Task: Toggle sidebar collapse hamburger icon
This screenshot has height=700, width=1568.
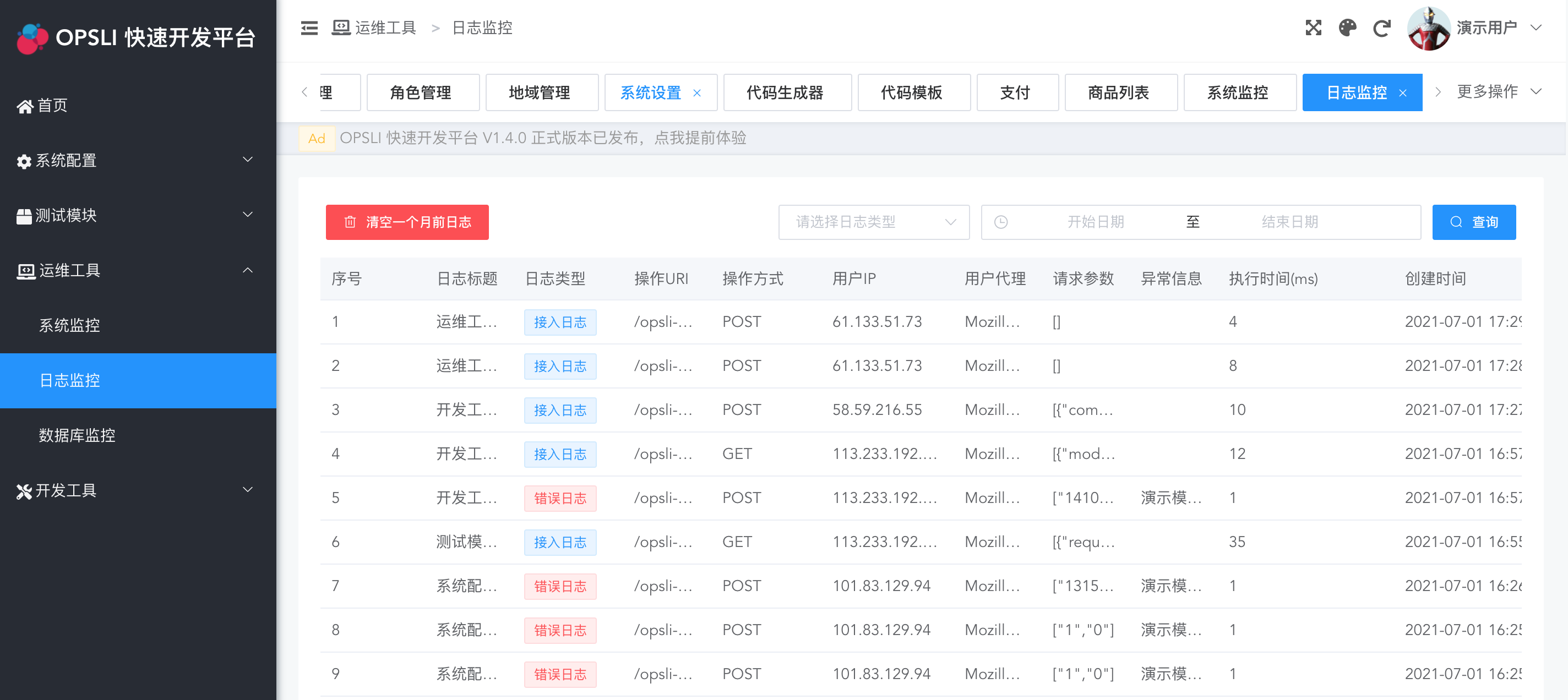Action: [x=309, y=28]
